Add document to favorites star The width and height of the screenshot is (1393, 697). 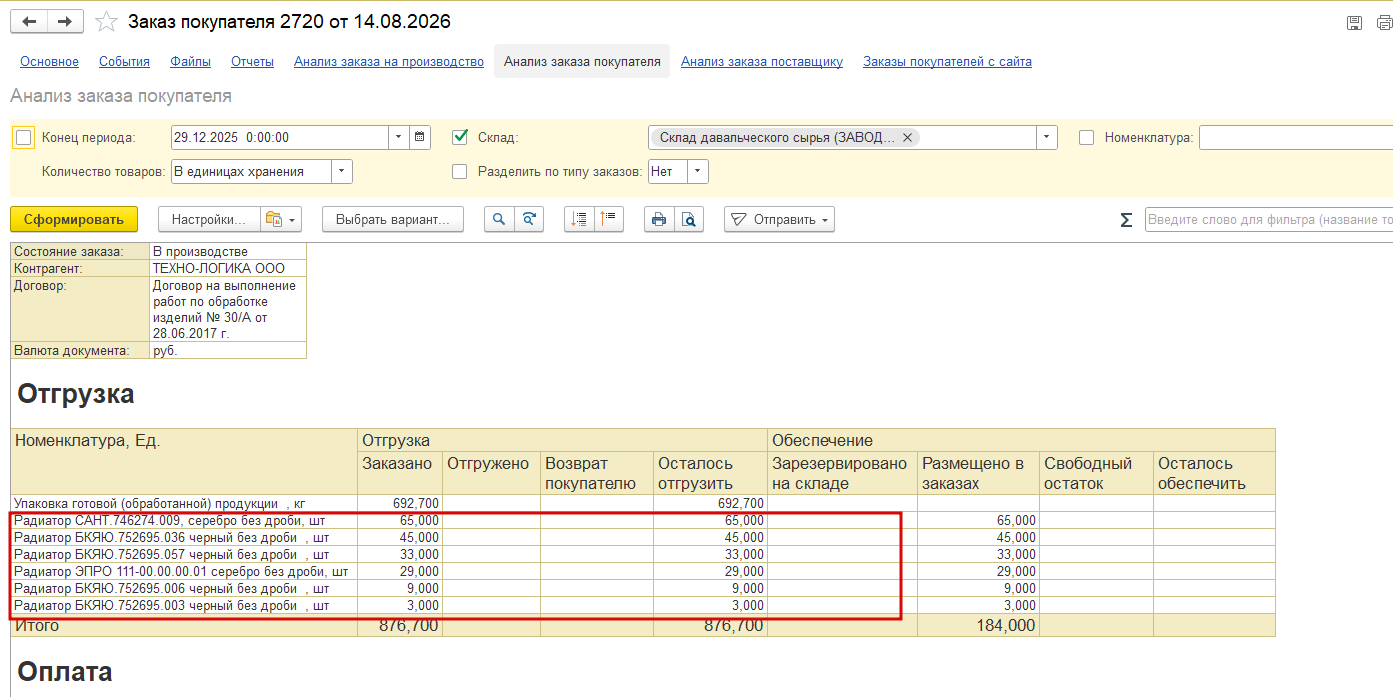click(104, 21)
